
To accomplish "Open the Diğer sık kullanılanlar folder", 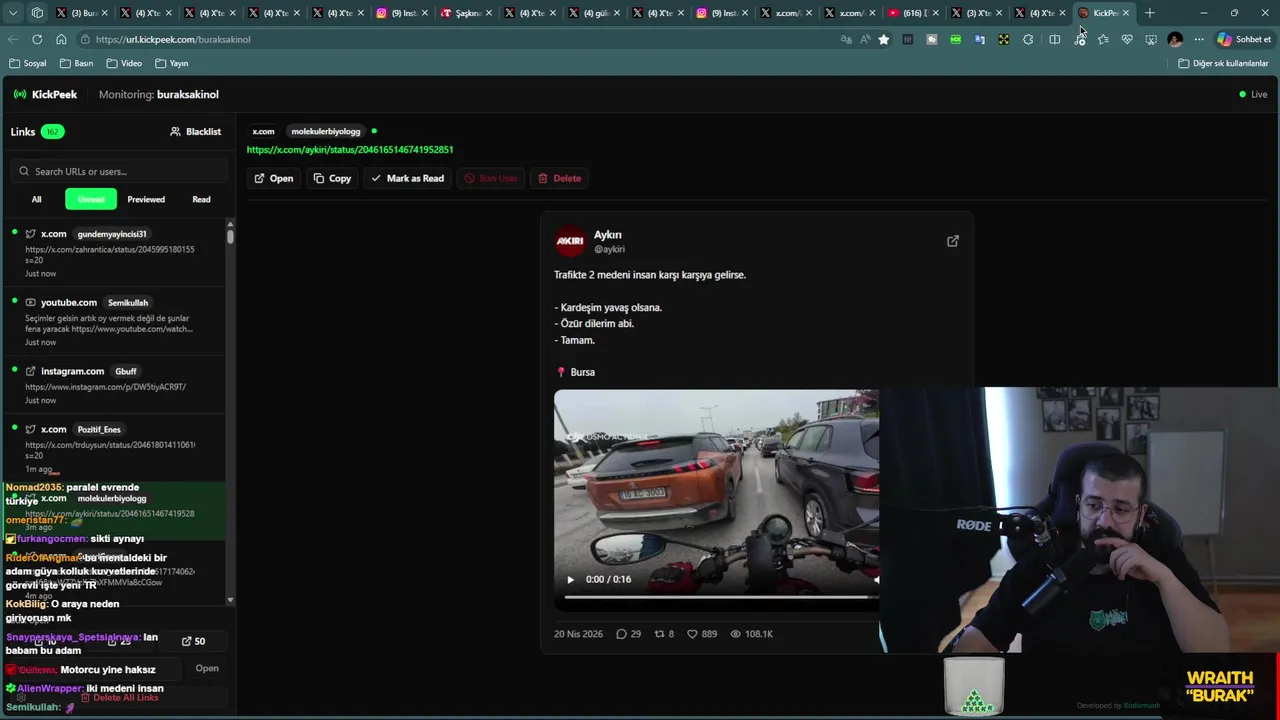I will (1224, 63).
